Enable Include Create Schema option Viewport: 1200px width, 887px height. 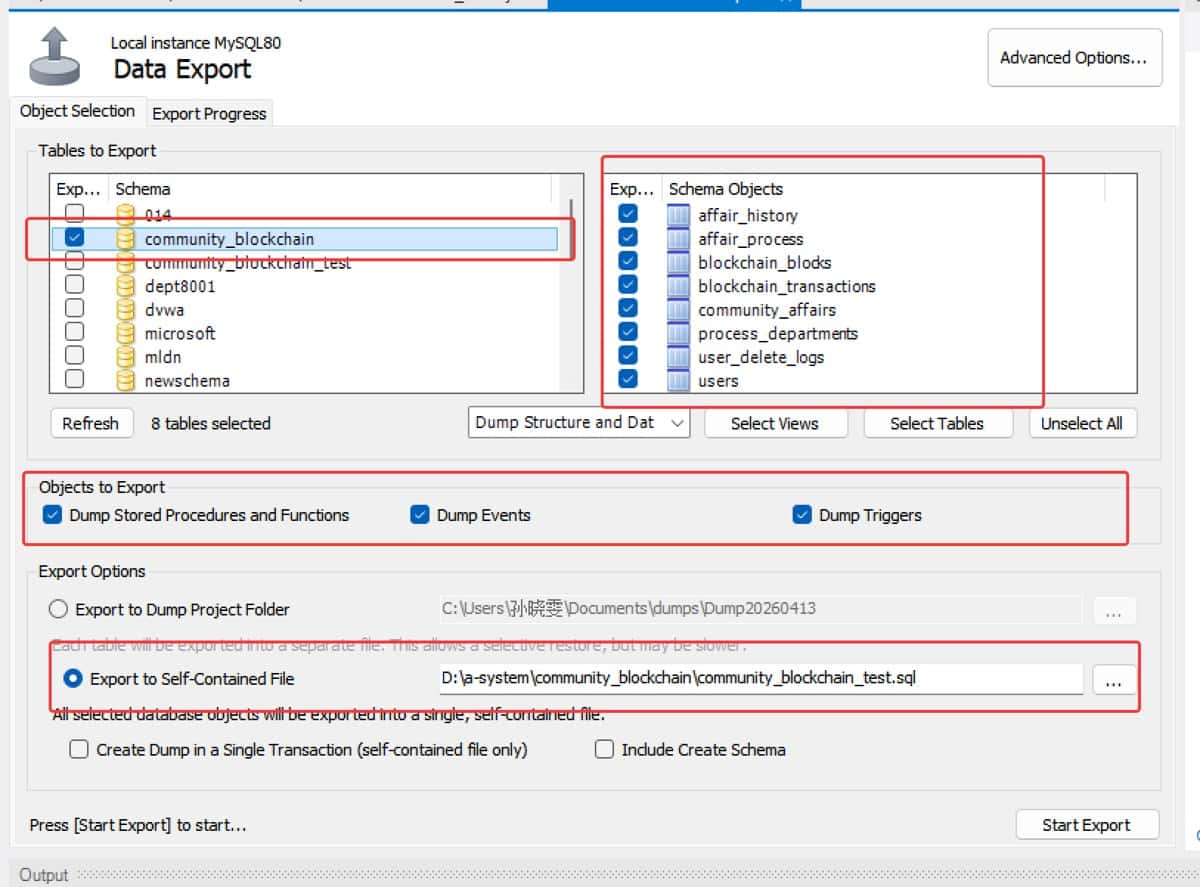tap(604, 749)
